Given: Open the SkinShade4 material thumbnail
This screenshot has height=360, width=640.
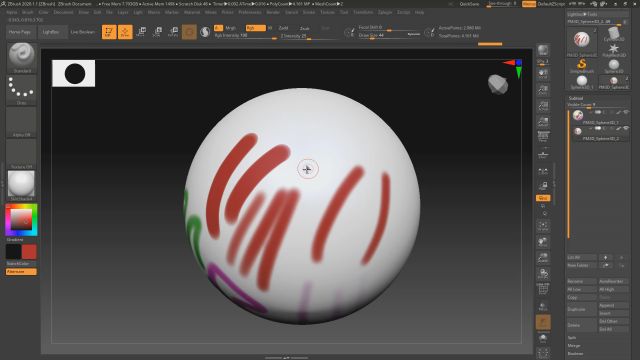Looking at the screenshot, I should point(21,186).
